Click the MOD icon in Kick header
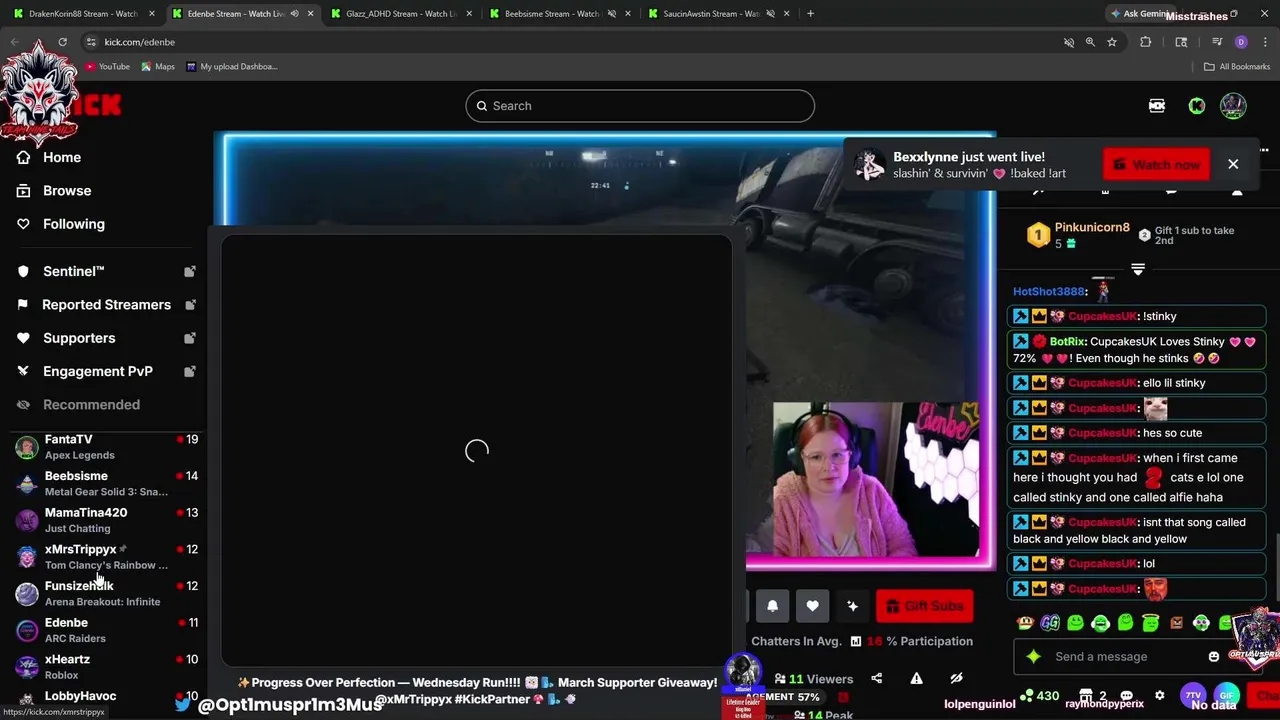 click(x=1157, y=106)
